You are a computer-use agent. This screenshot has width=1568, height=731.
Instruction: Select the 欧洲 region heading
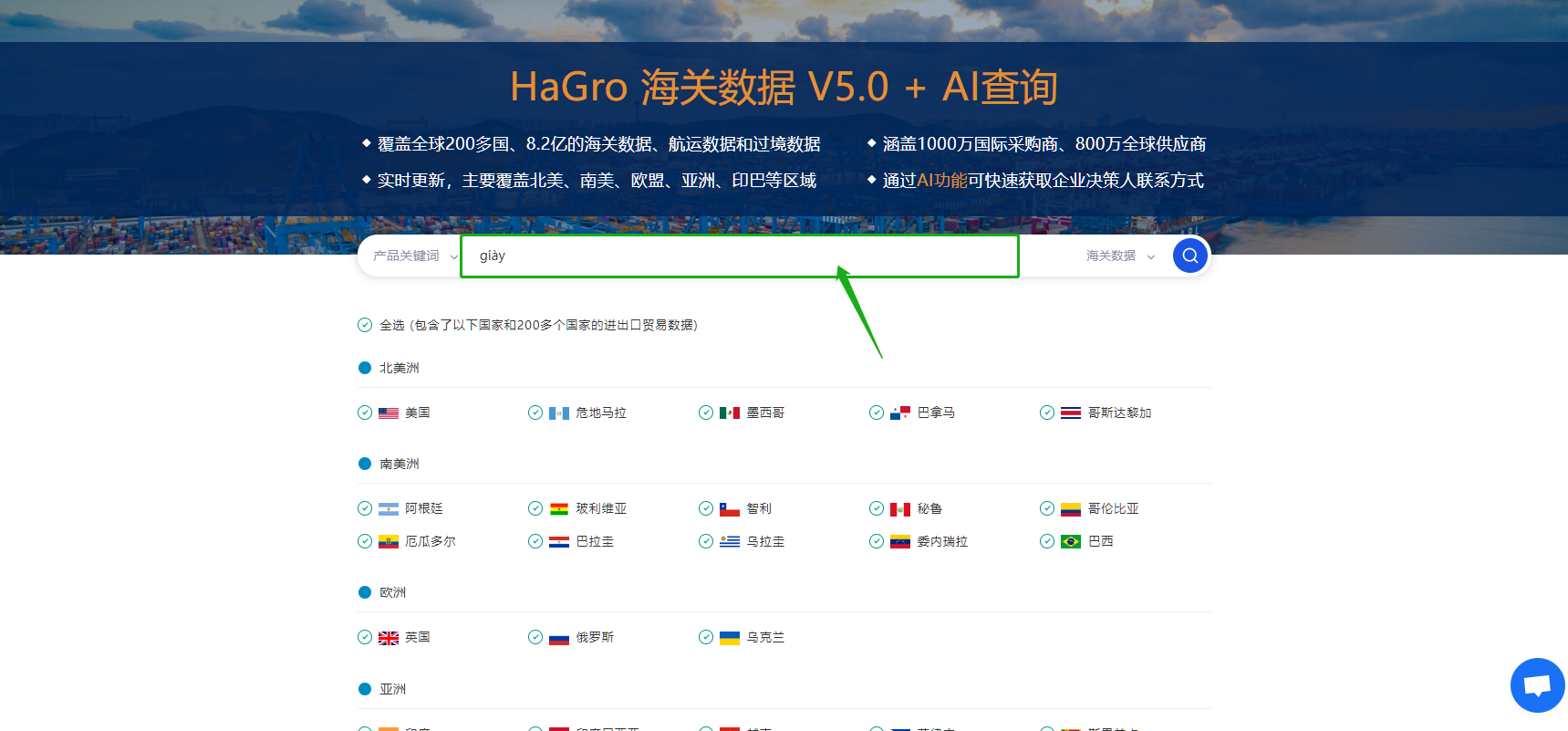pyautogui.click(x=392, y=592)
